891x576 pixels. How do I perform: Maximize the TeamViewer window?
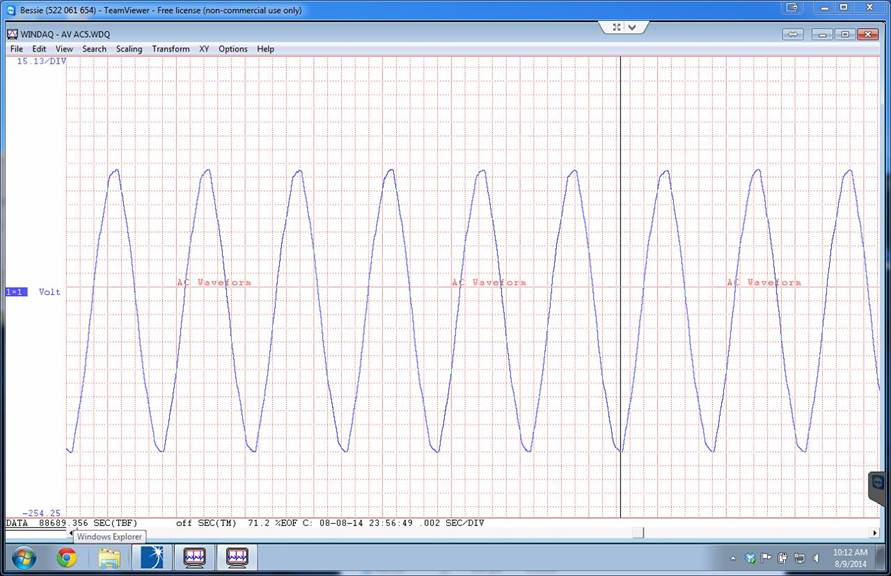(844, 7)
